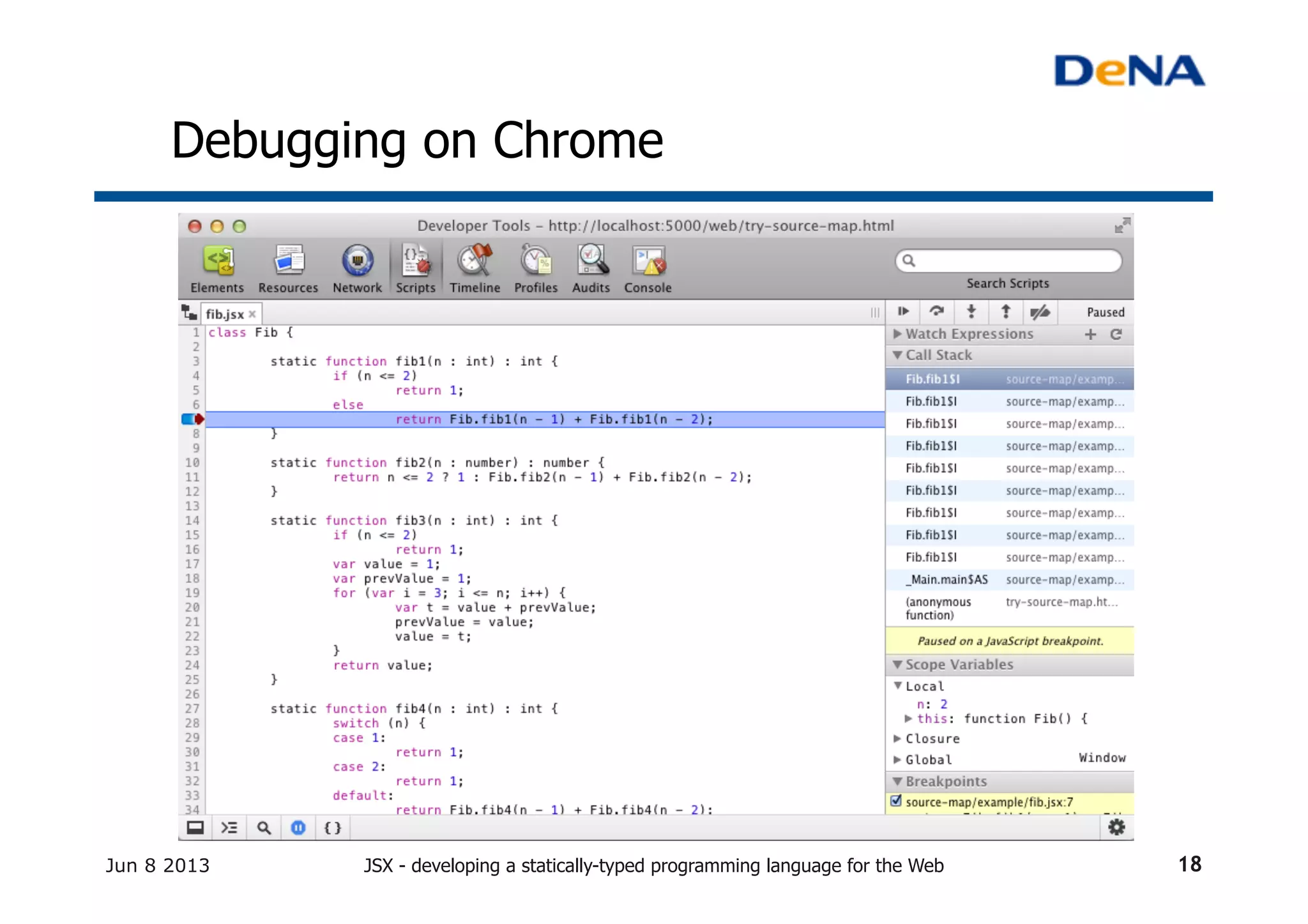Collapse the Local scope

pos(897,686)
